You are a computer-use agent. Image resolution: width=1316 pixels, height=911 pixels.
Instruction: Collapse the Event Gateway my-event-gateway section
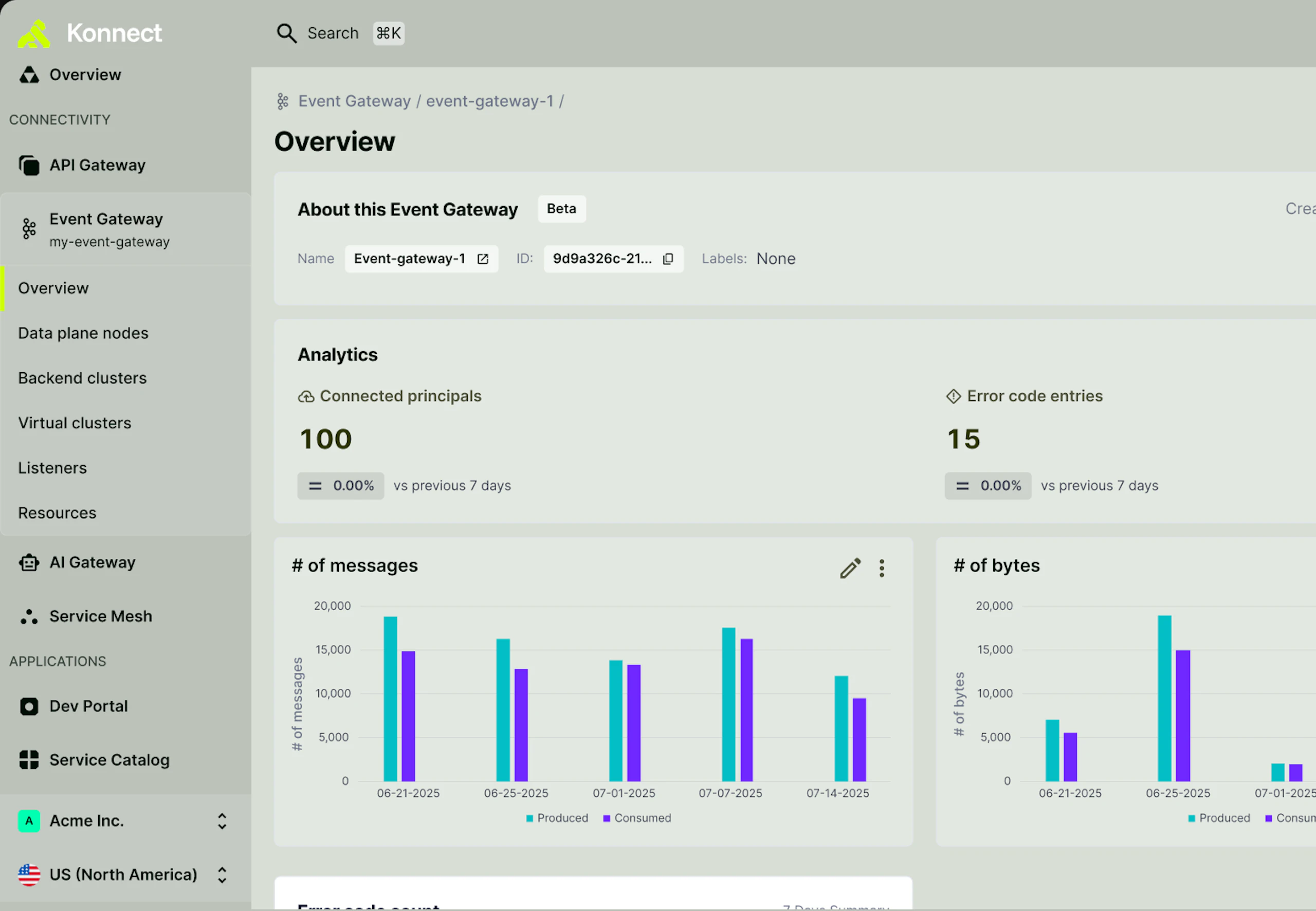click(108, 229)
